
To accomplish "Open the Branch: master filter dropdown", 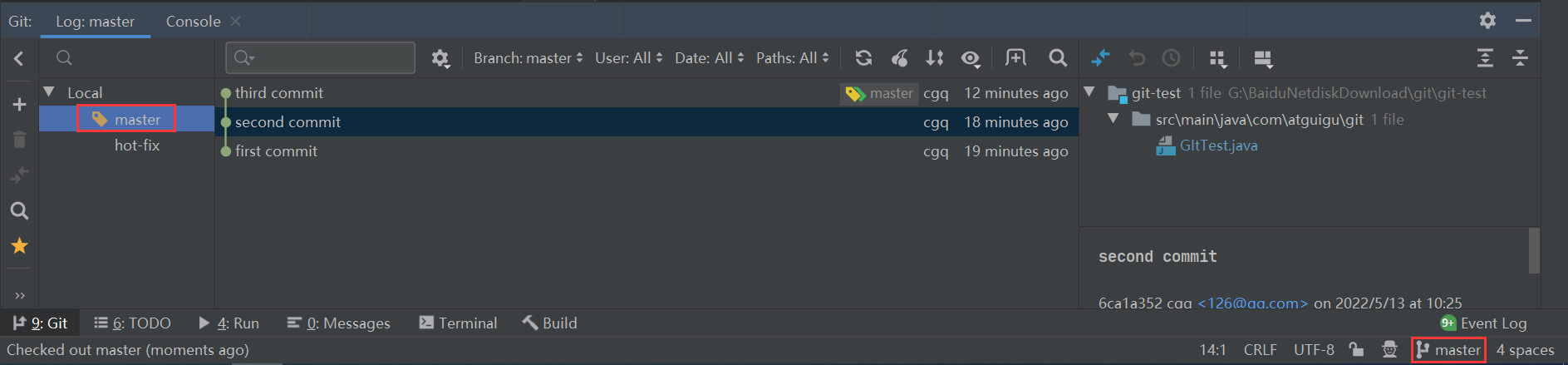I will [528, 58].
